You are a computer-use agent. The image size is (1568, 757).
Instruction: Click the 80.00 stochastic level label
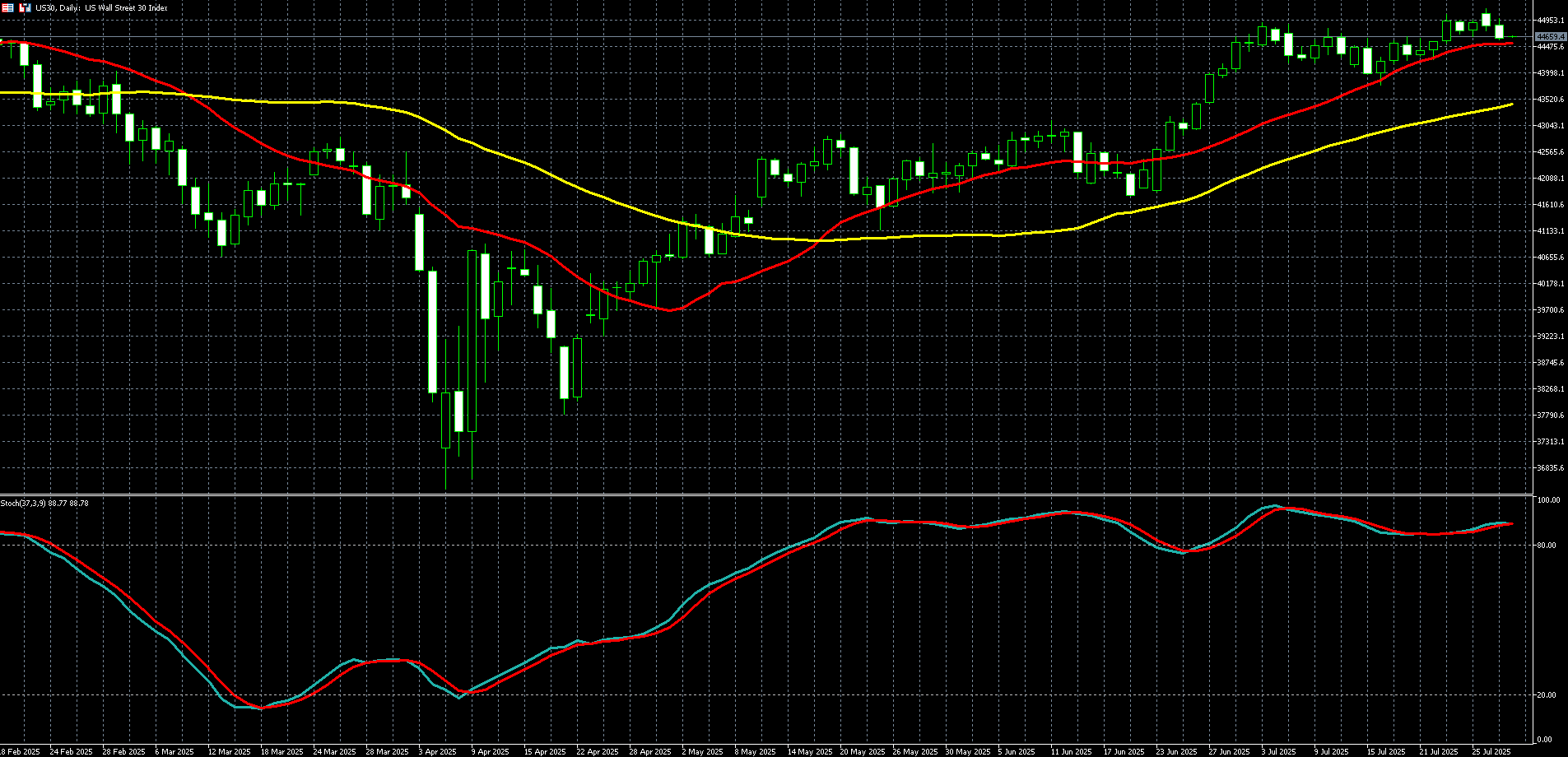(1546, 545)
